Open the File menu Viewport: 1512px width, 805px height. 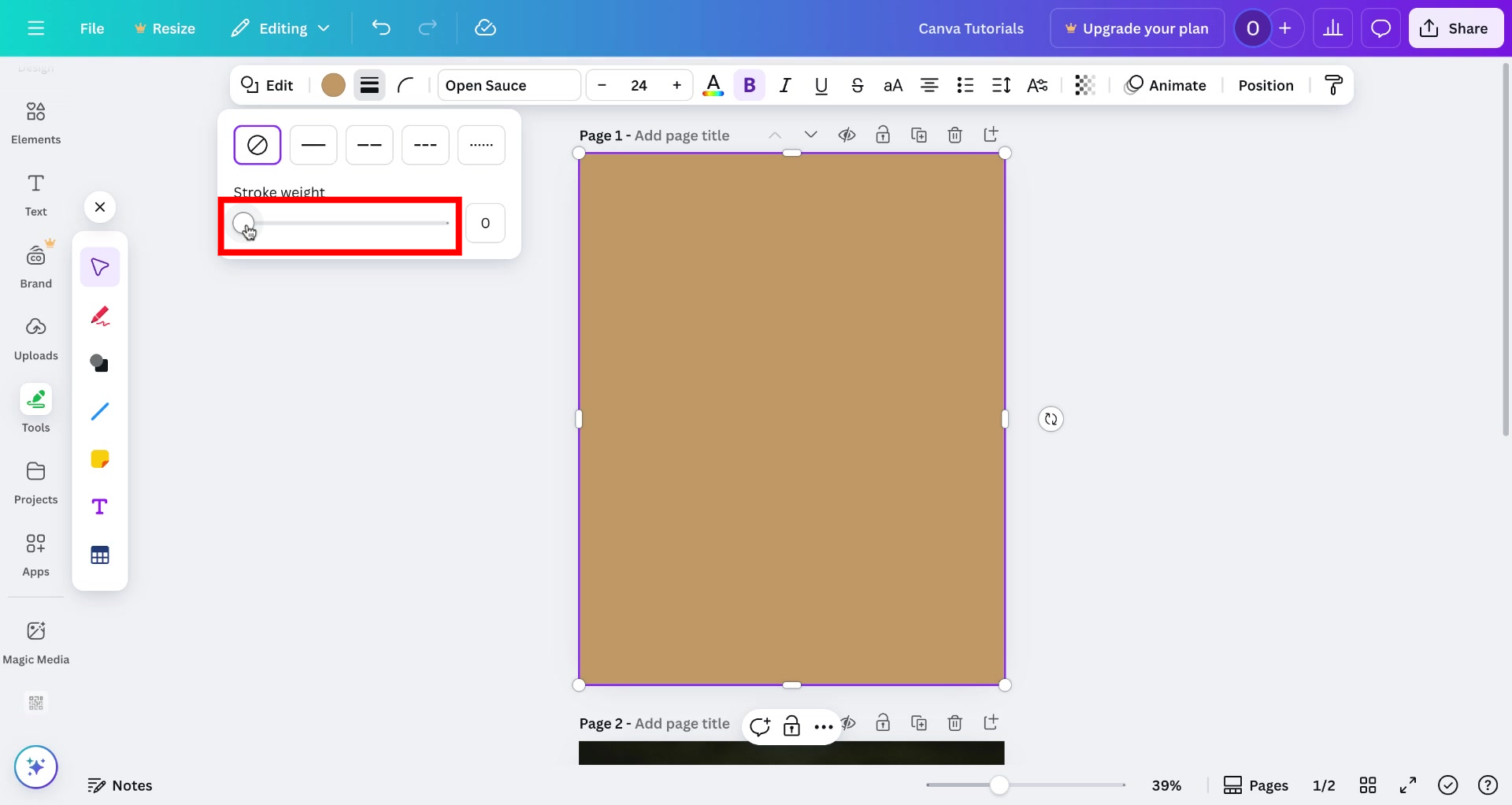click(x=92, y=28)
